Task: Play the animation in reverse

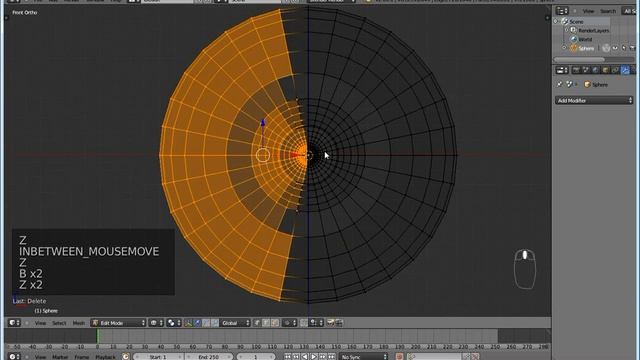Action: (x=305, y=357)
